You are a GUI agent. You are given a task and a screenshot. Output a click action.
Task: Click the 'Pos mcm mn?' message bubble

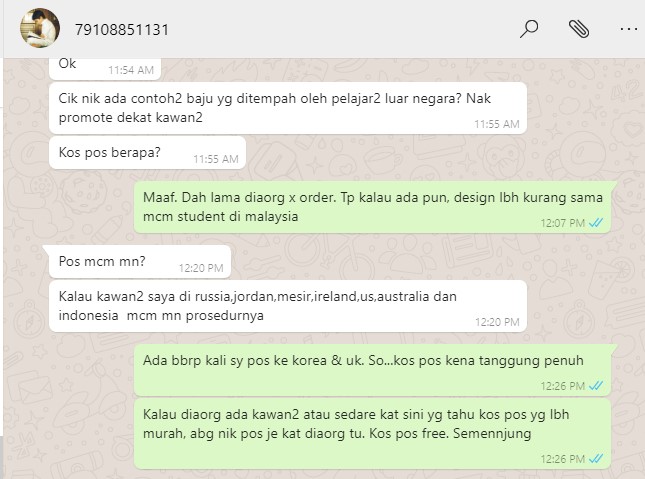(139, 262)
